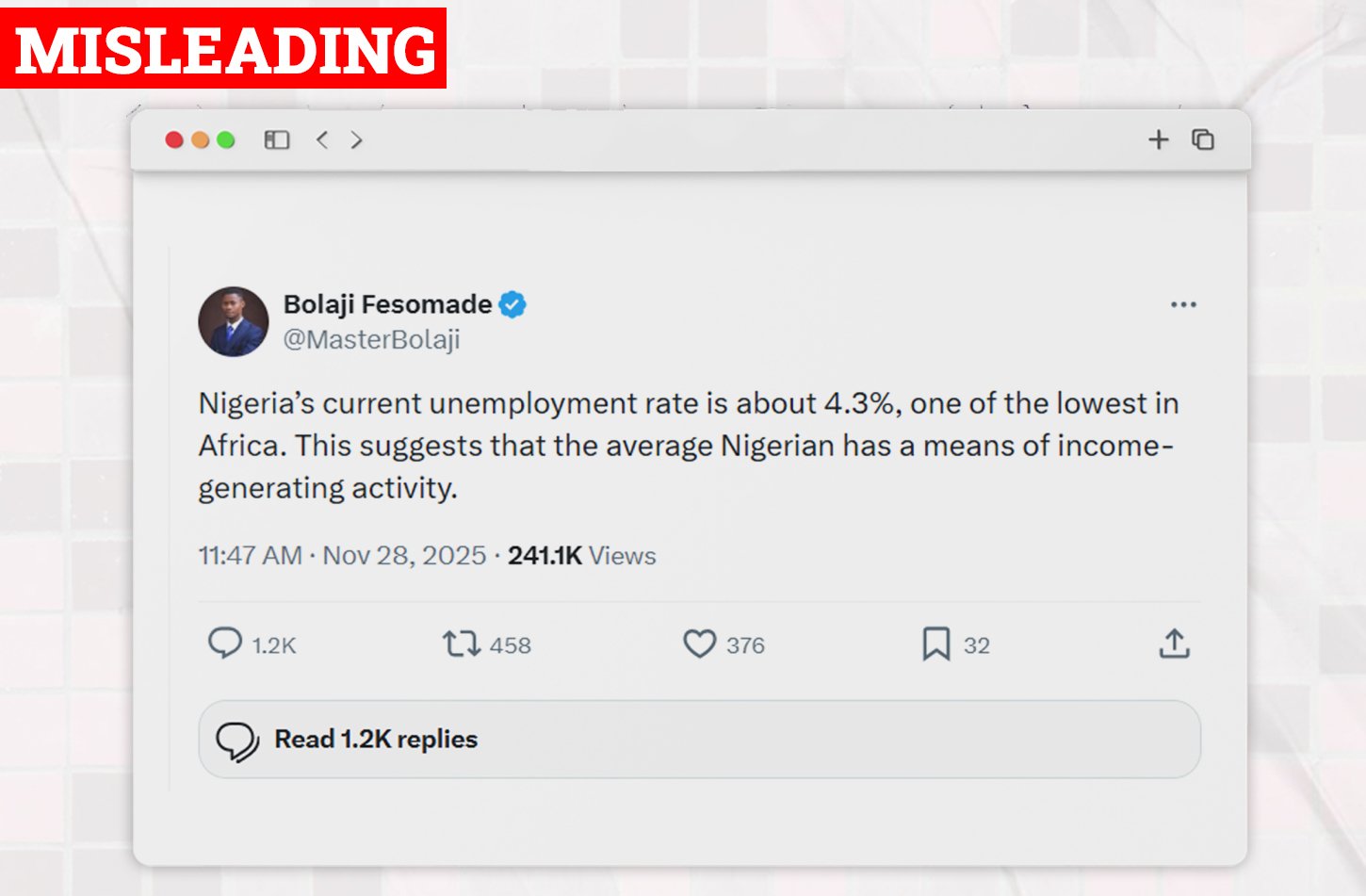Image resolution: width=1366 pixels, height=896 pixels.
Task: Click the share upload icon
Action: [x=1174, y=644]
